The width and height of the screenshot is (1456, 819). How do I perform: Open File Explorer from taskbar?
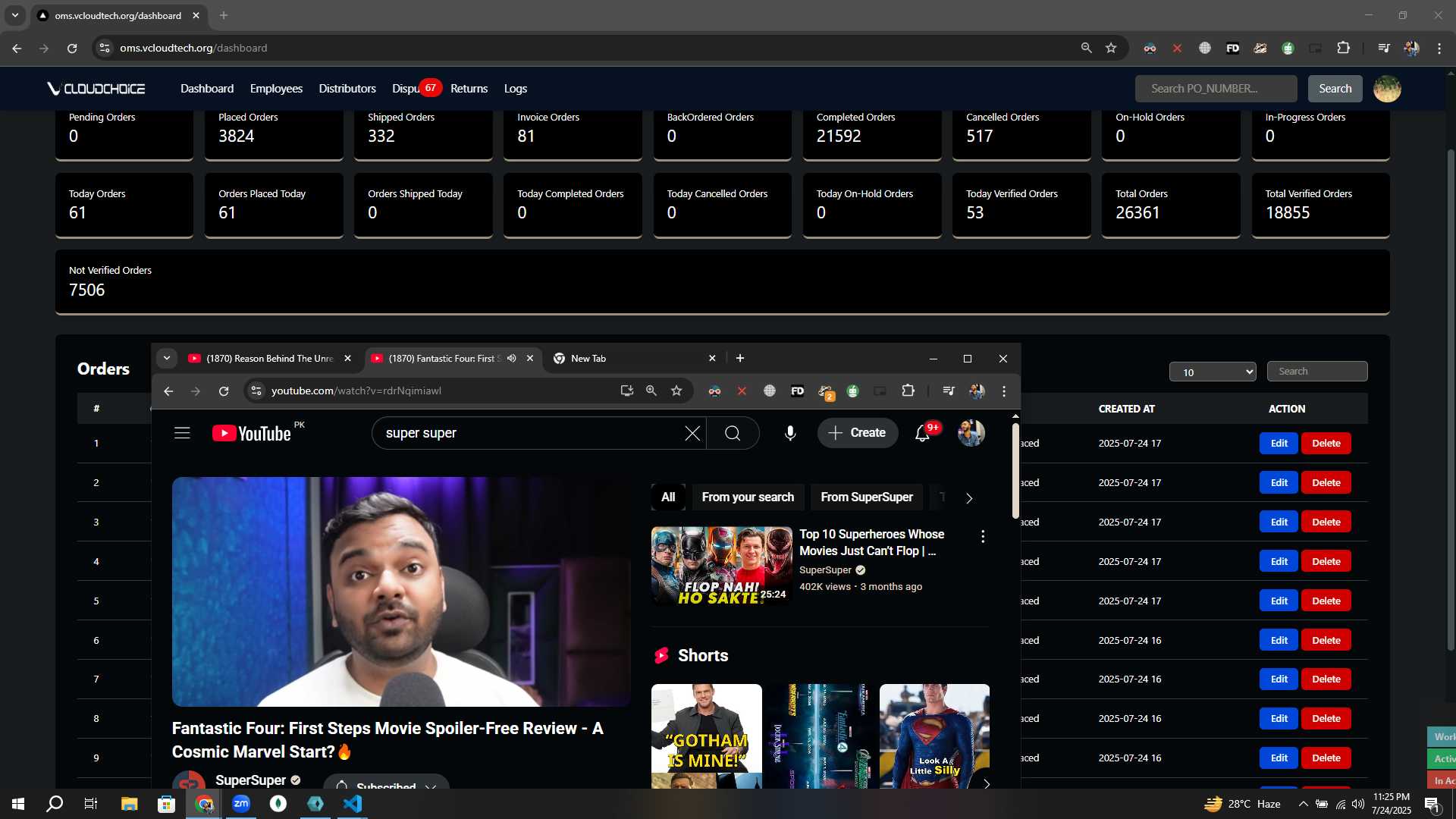129,804
